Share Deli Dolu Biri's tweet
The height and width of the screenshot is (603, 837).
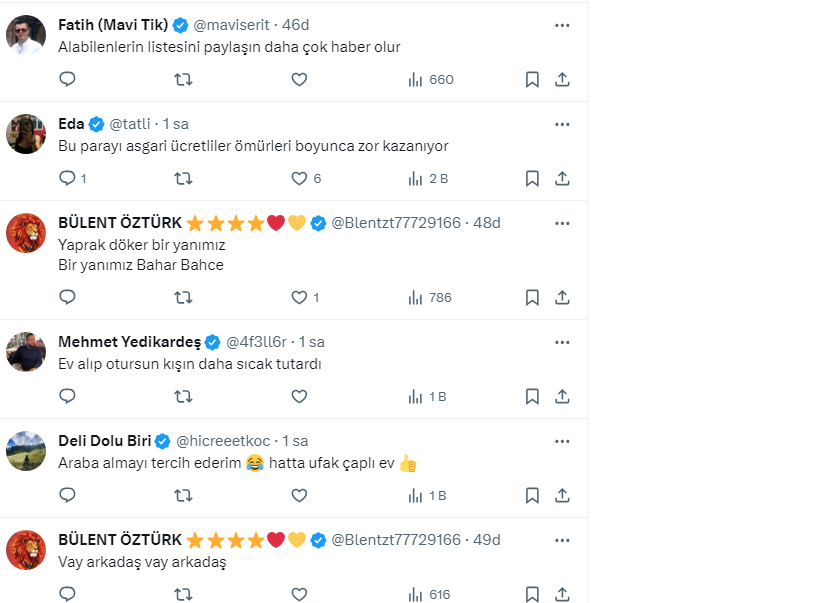562,495
